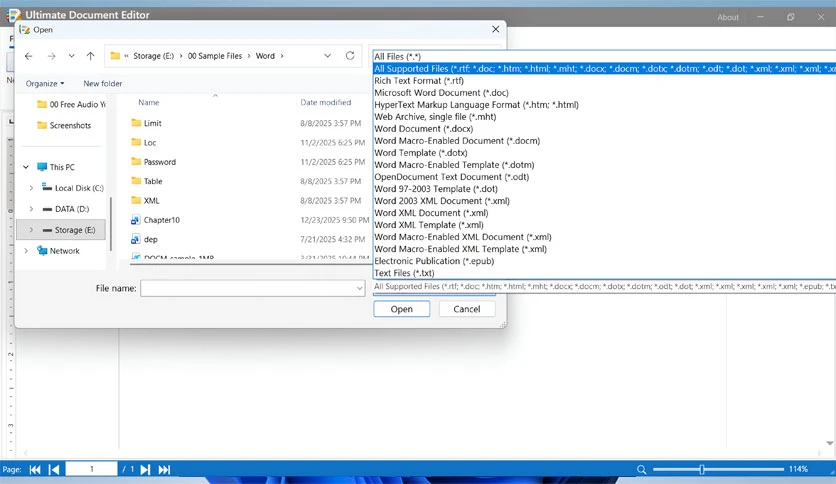Choose All Files (*.*) filter
Image resolution: width=836 pixels, height=484 pixels.
605,57
